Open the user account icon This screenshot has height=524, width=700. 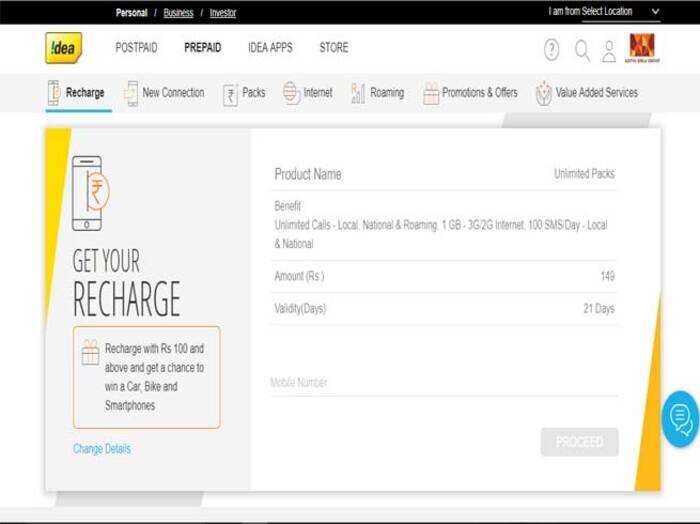pyautogui.click(x=609, y=51)
